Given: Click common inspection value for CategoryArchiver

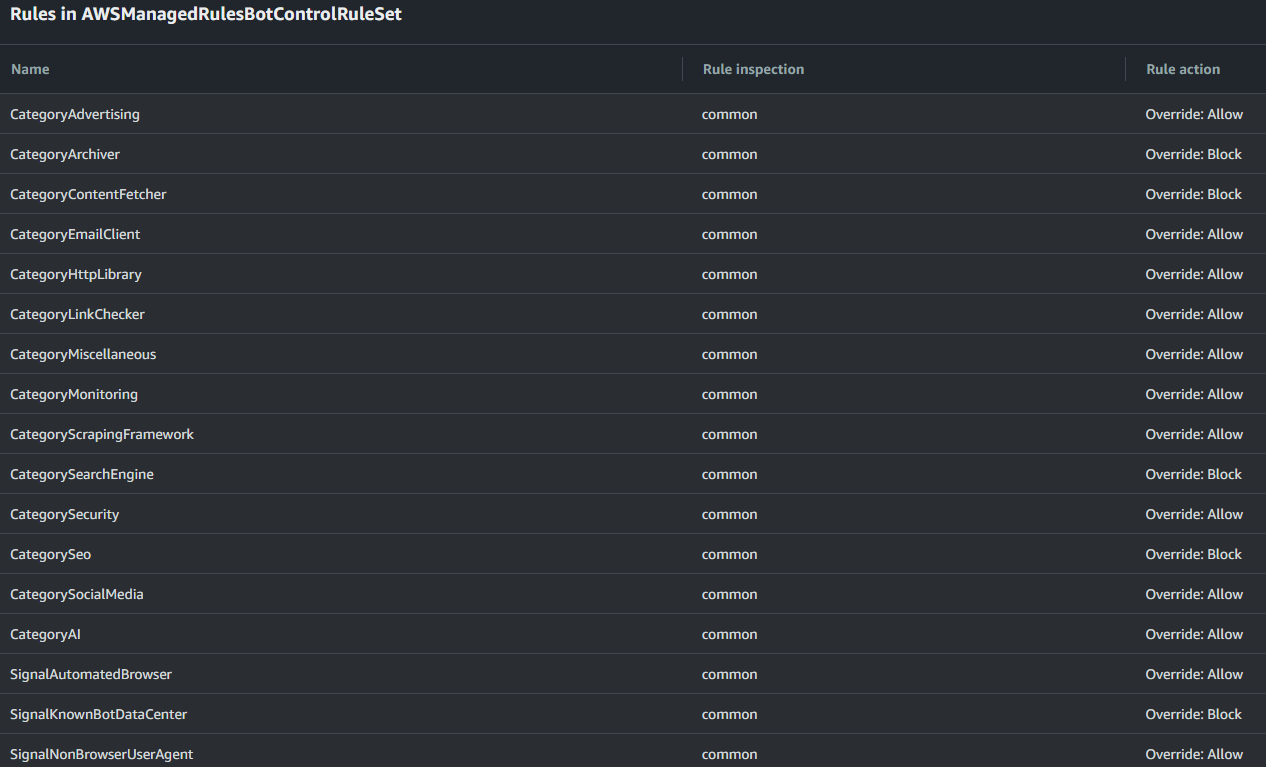Looking at the screenshot, I should [730, 154].
